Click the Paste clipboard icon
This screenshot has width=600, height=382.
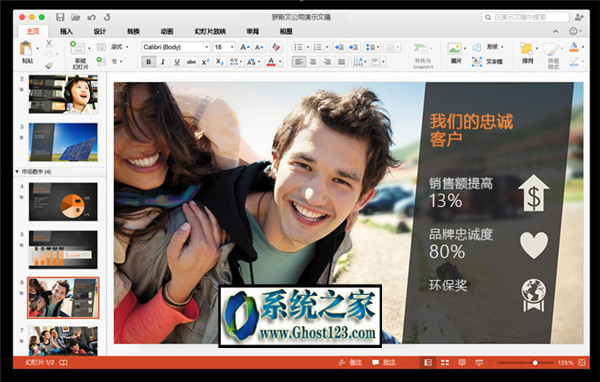point(26,49)
